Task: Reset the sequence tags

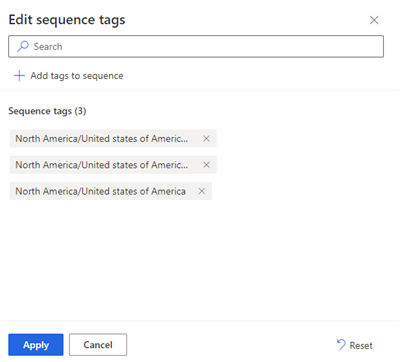Action: [354, 345]
